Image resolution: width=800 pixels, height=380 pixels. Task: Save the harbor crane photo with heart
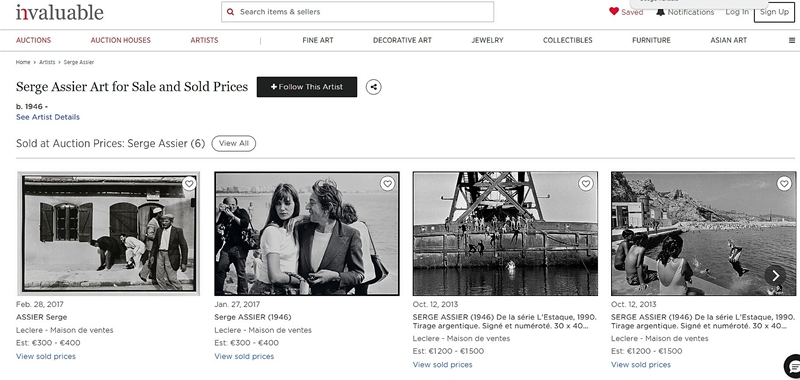click(x=586, y=184)
